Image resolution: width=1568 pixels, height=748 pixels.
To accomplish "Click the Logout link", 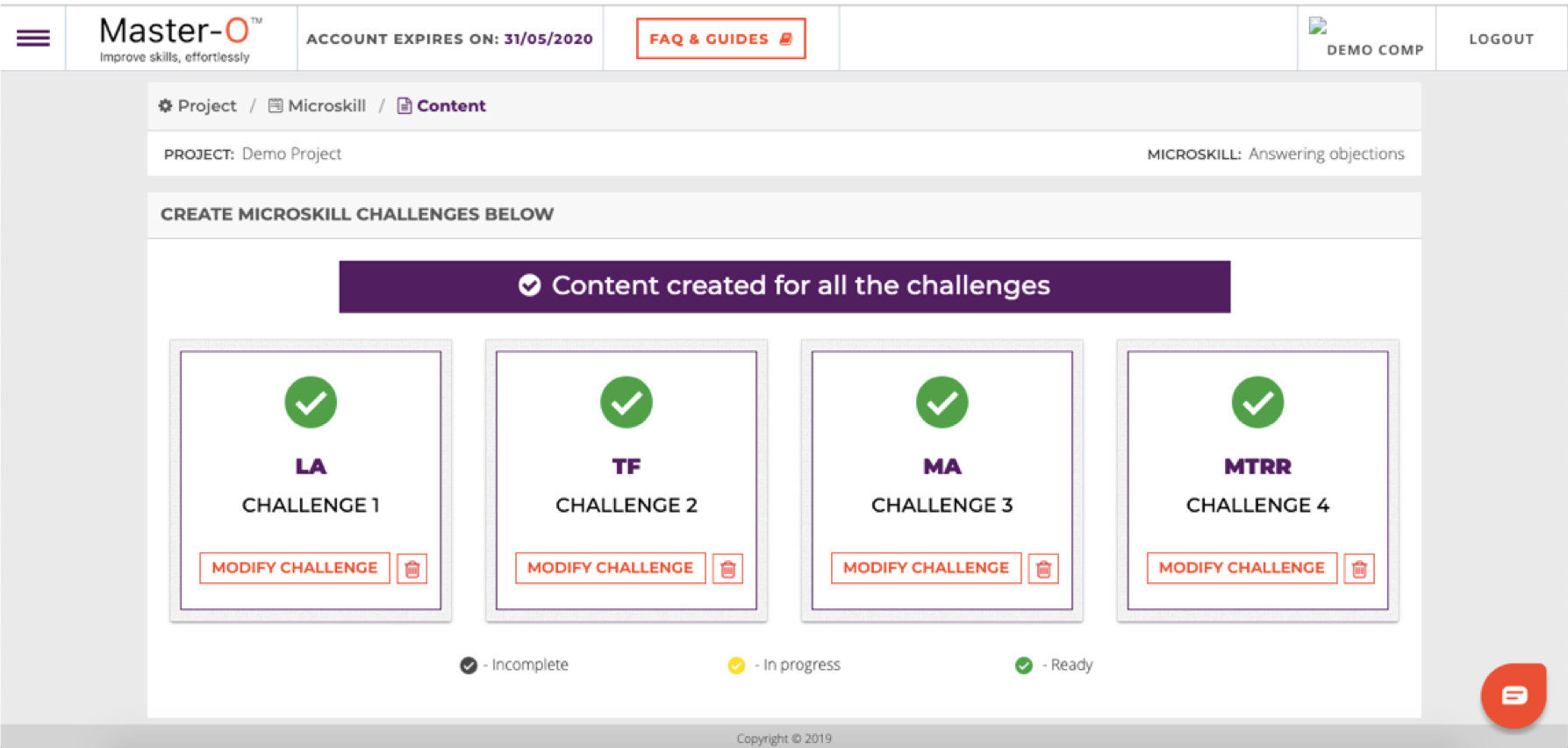I will tap(1501, 39).
